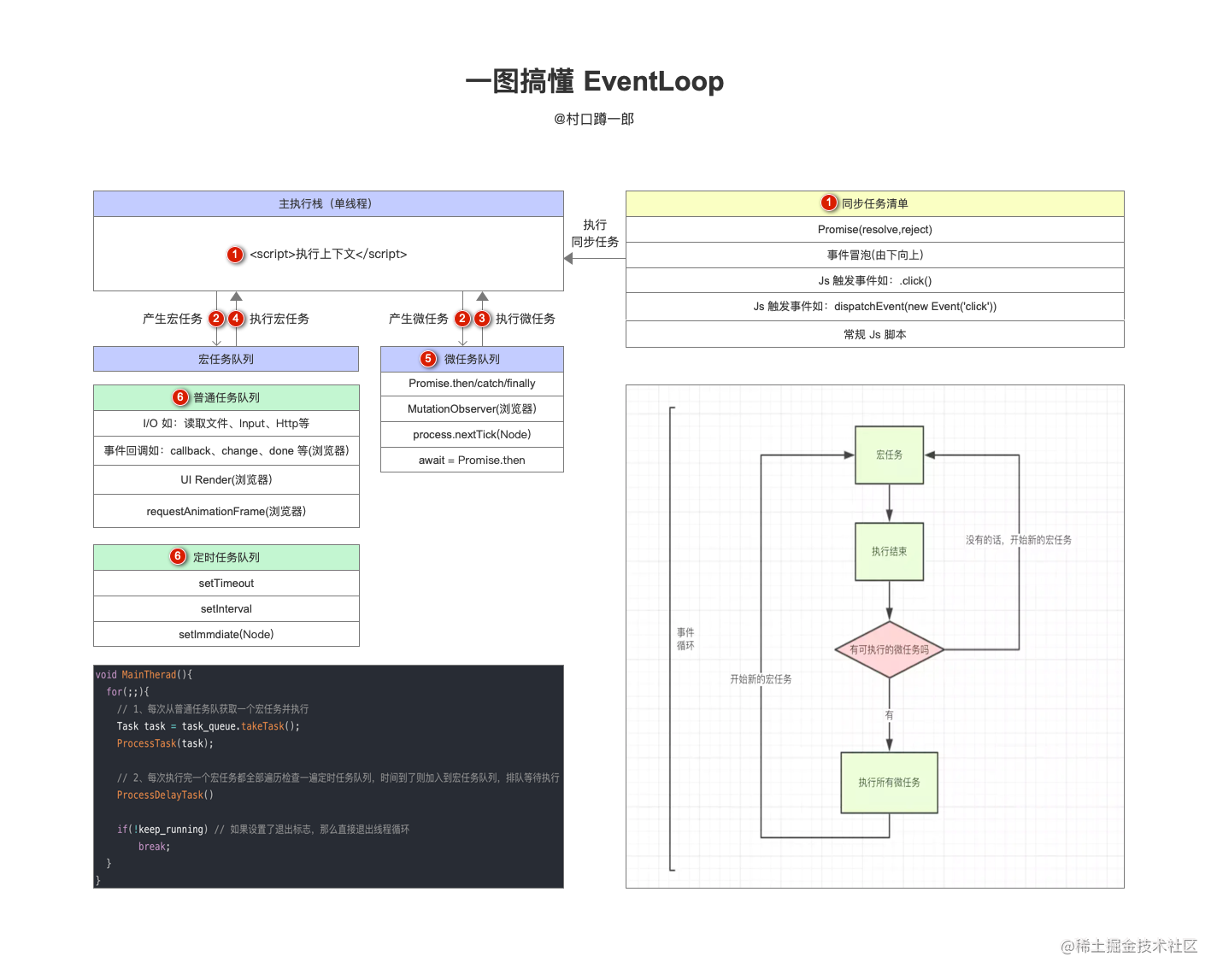Click the "UI Render(浏览器)" row
1223x980 pixels.
226,480
